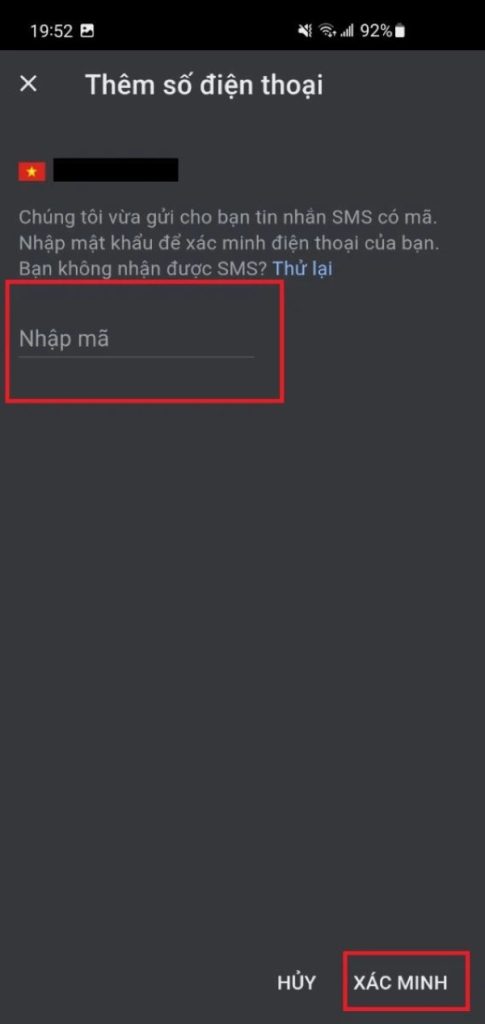Tap the Bạn không nhận được SMS? text
Viewport: 485px width, 1024px height.
(x=143, y=268)
